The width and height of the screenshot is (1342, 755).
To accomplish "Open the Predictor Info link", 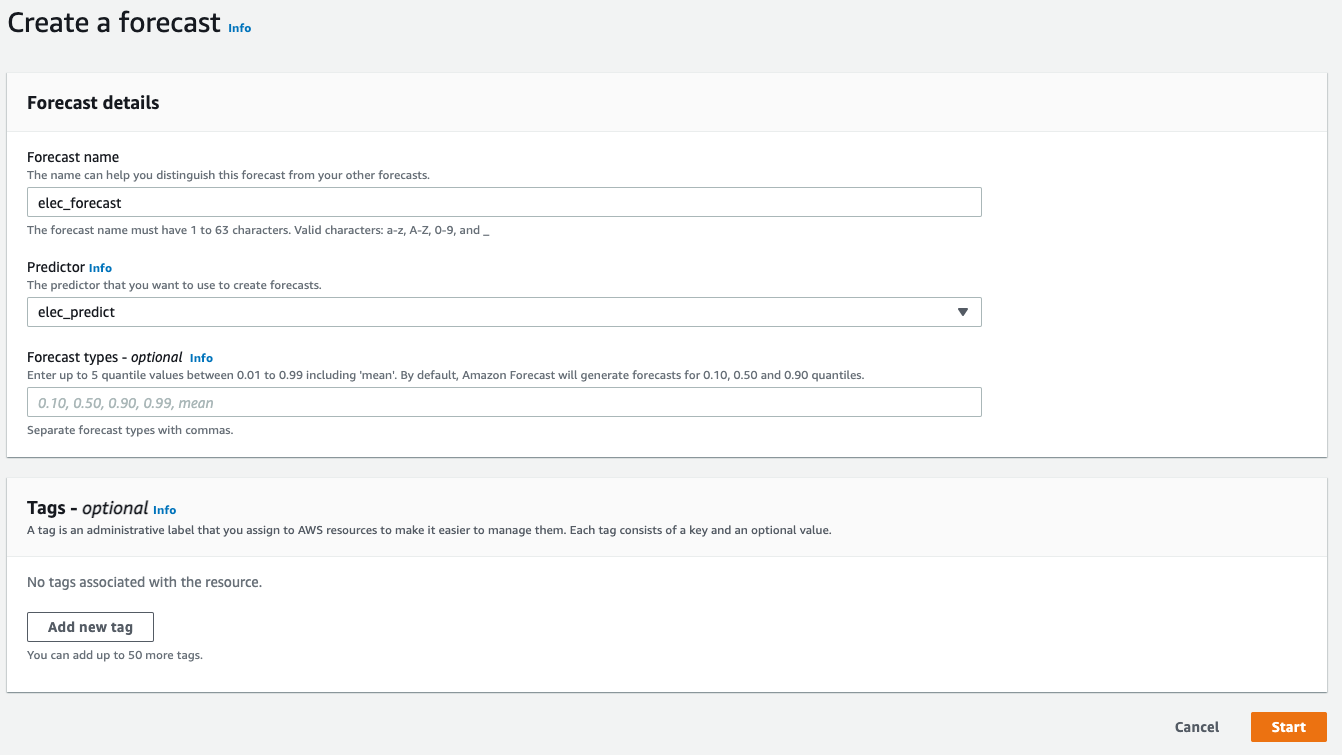I will (100, 268).
